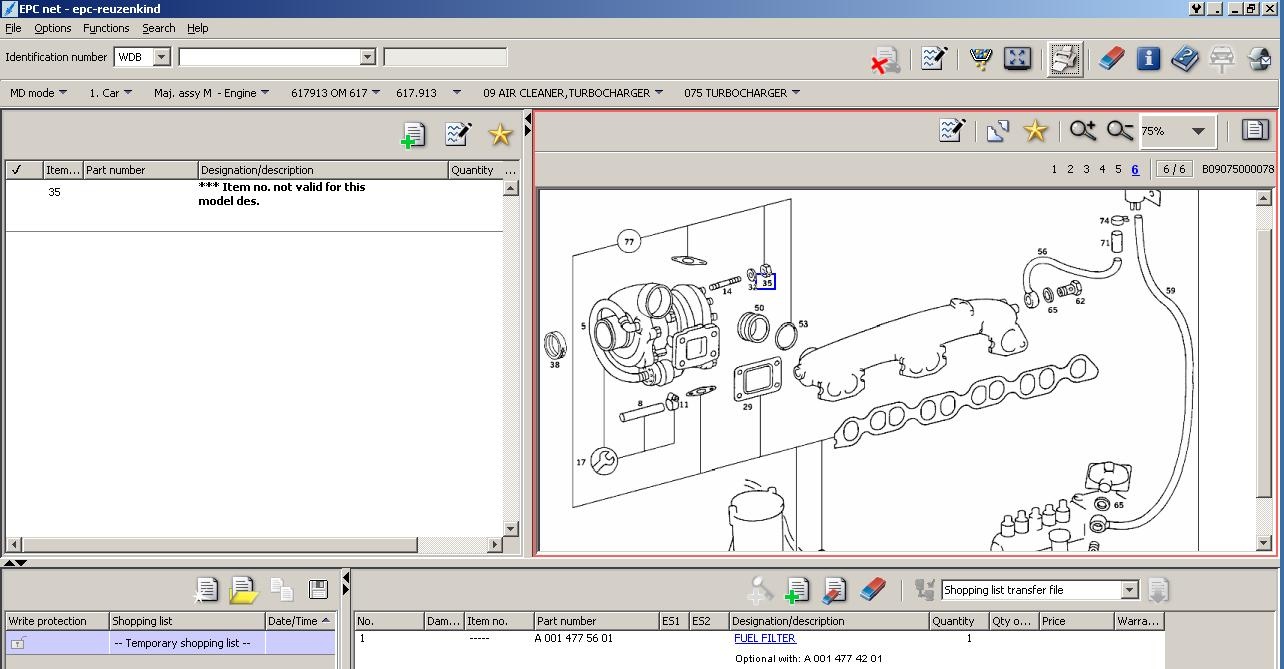Screen dimensions: 1284x669
Task: Open the Functions menu
Action: pyautogui.click(x=106, y=28)
